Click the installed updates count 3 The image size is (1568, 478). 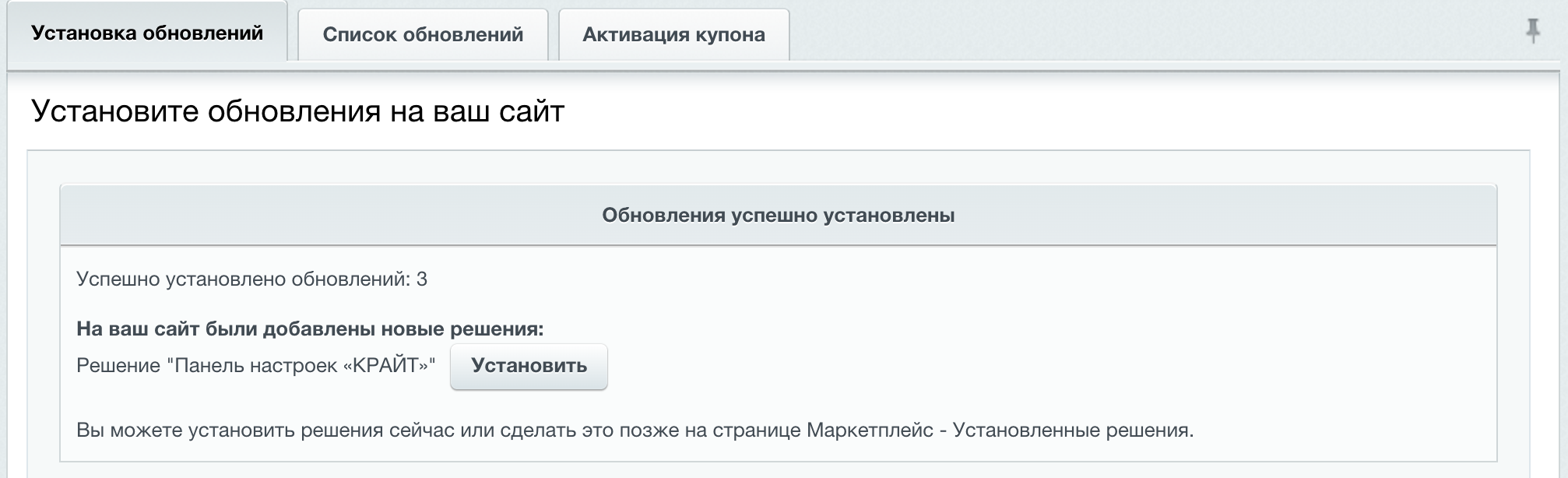point(422,279)
